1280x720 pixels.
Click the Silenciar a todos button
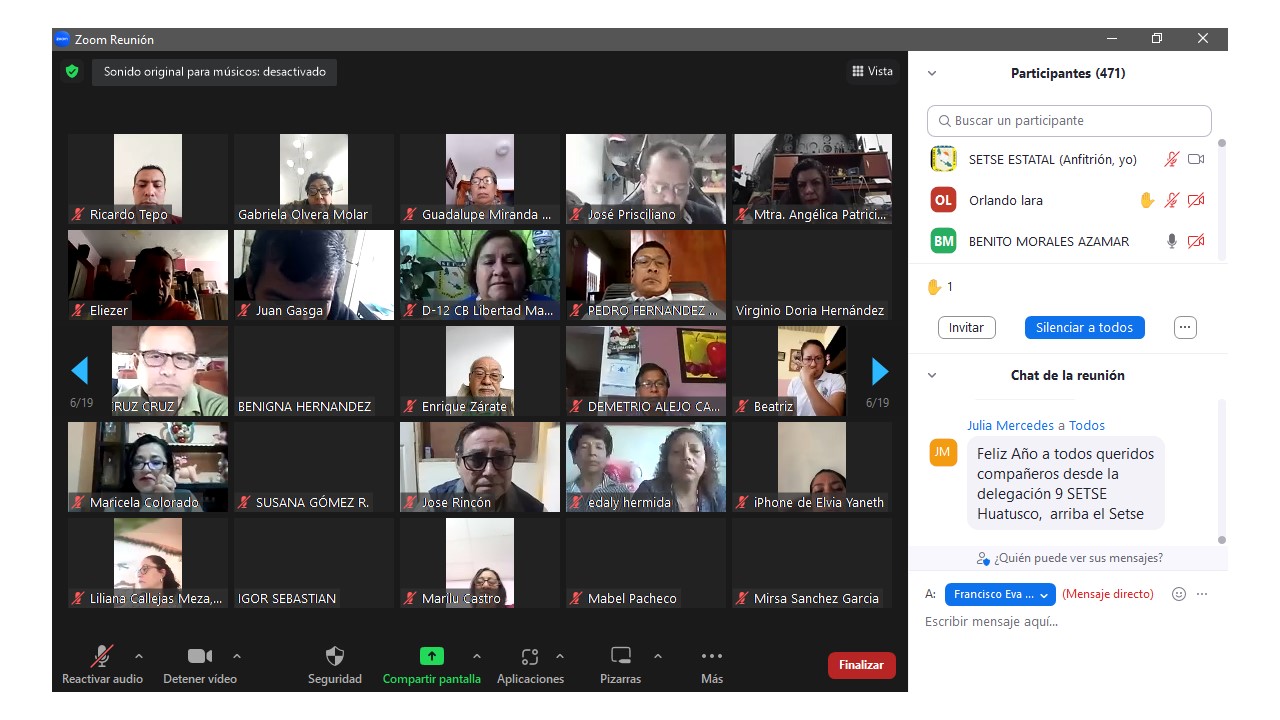click(1084, 328)
